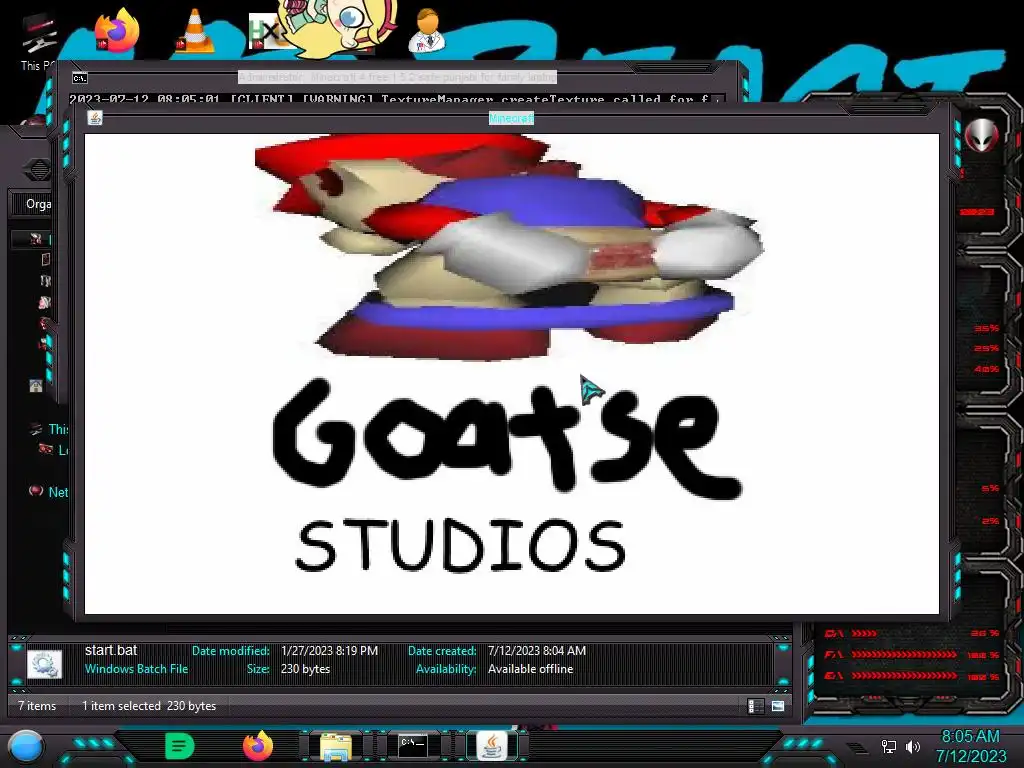Open Organize menu in Explorer window
Viewport: 1024px width, 768px height.
coord(39,204)
